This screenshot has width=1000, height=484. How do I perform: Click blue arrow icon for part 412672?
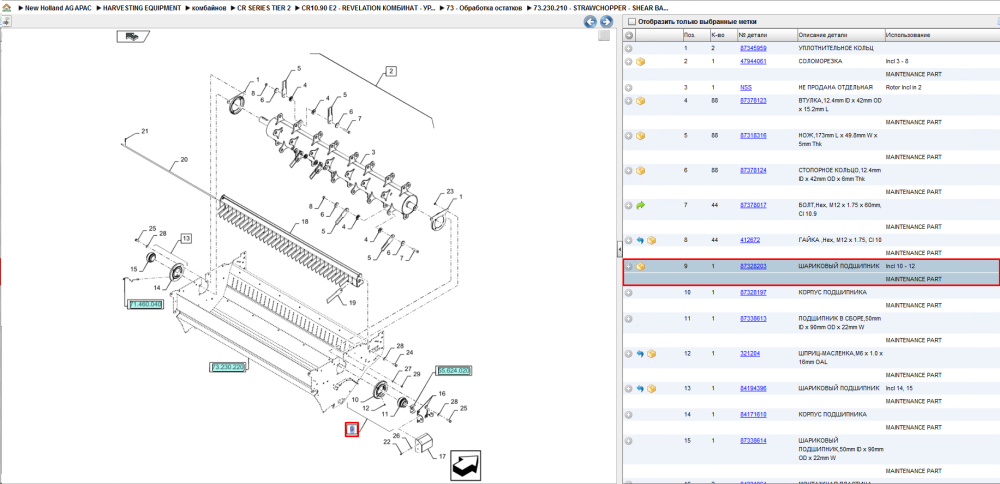640,240
